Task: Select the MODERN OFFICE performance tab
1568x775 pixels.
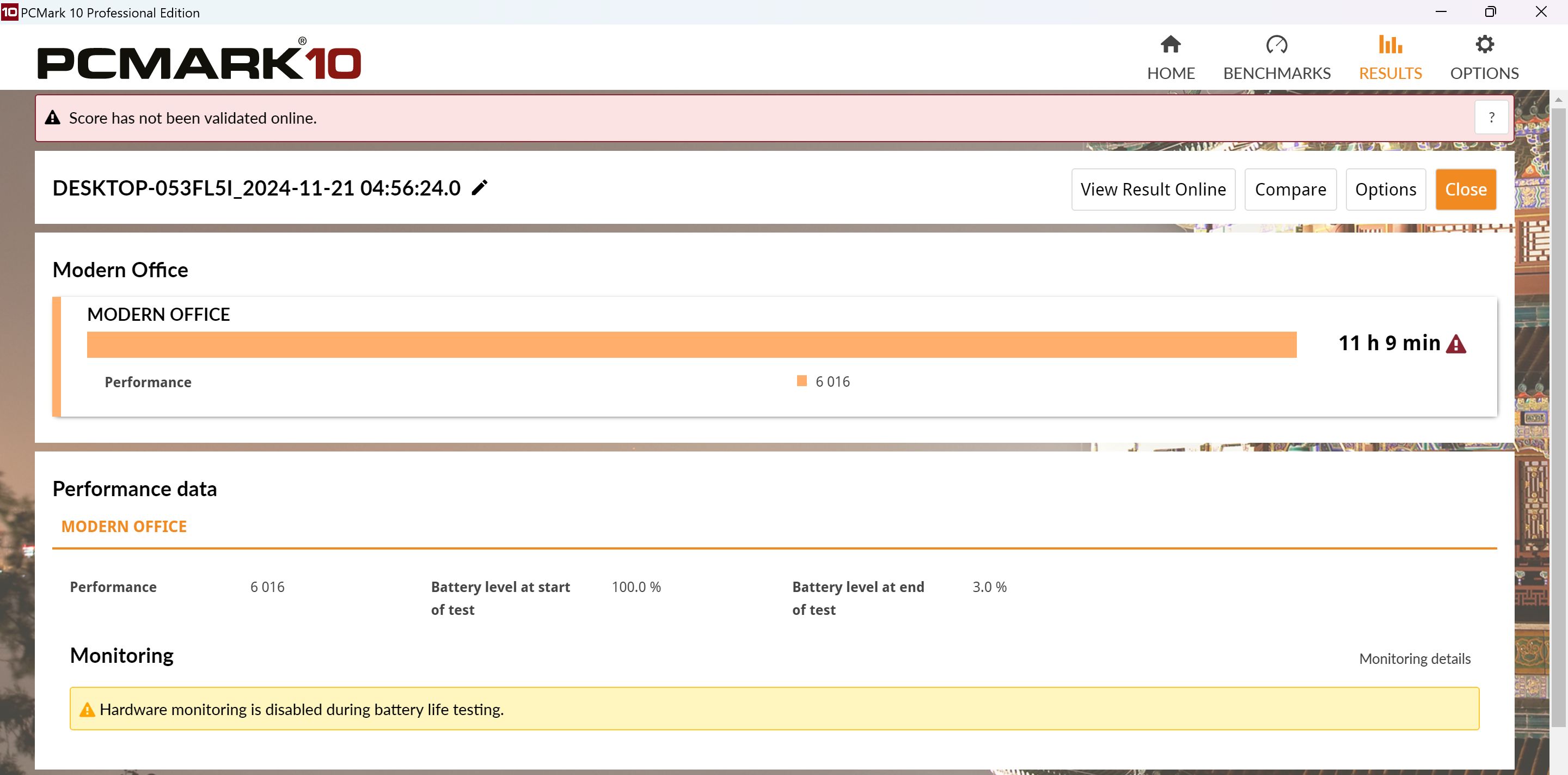Action: click(124, 527)
